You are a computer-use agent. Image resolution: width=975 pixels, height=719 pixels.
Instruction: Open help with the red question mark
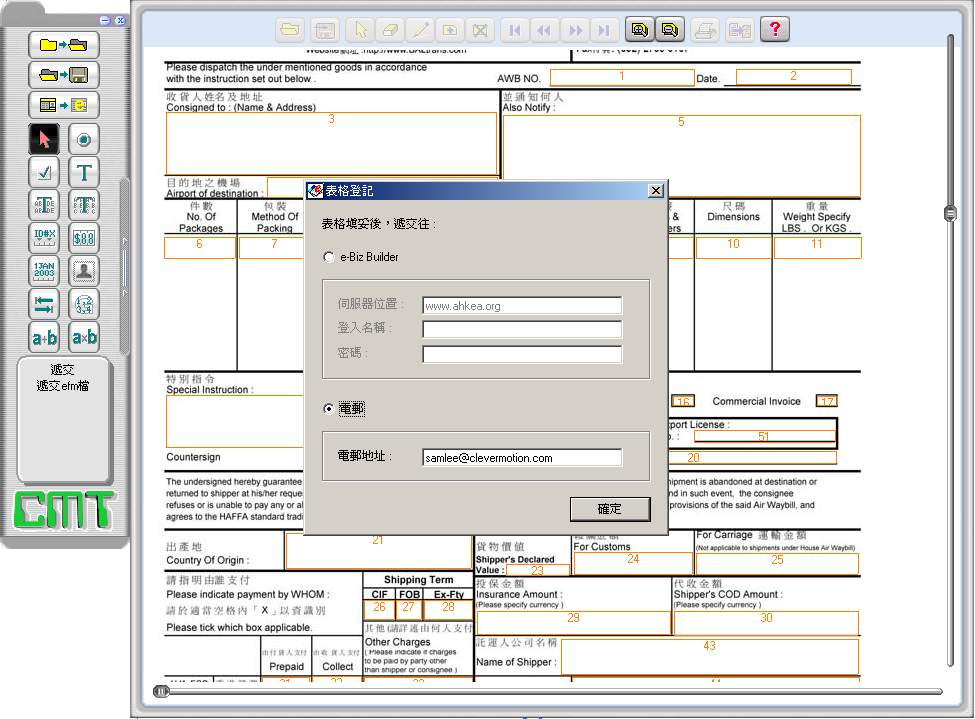[775, 30]
